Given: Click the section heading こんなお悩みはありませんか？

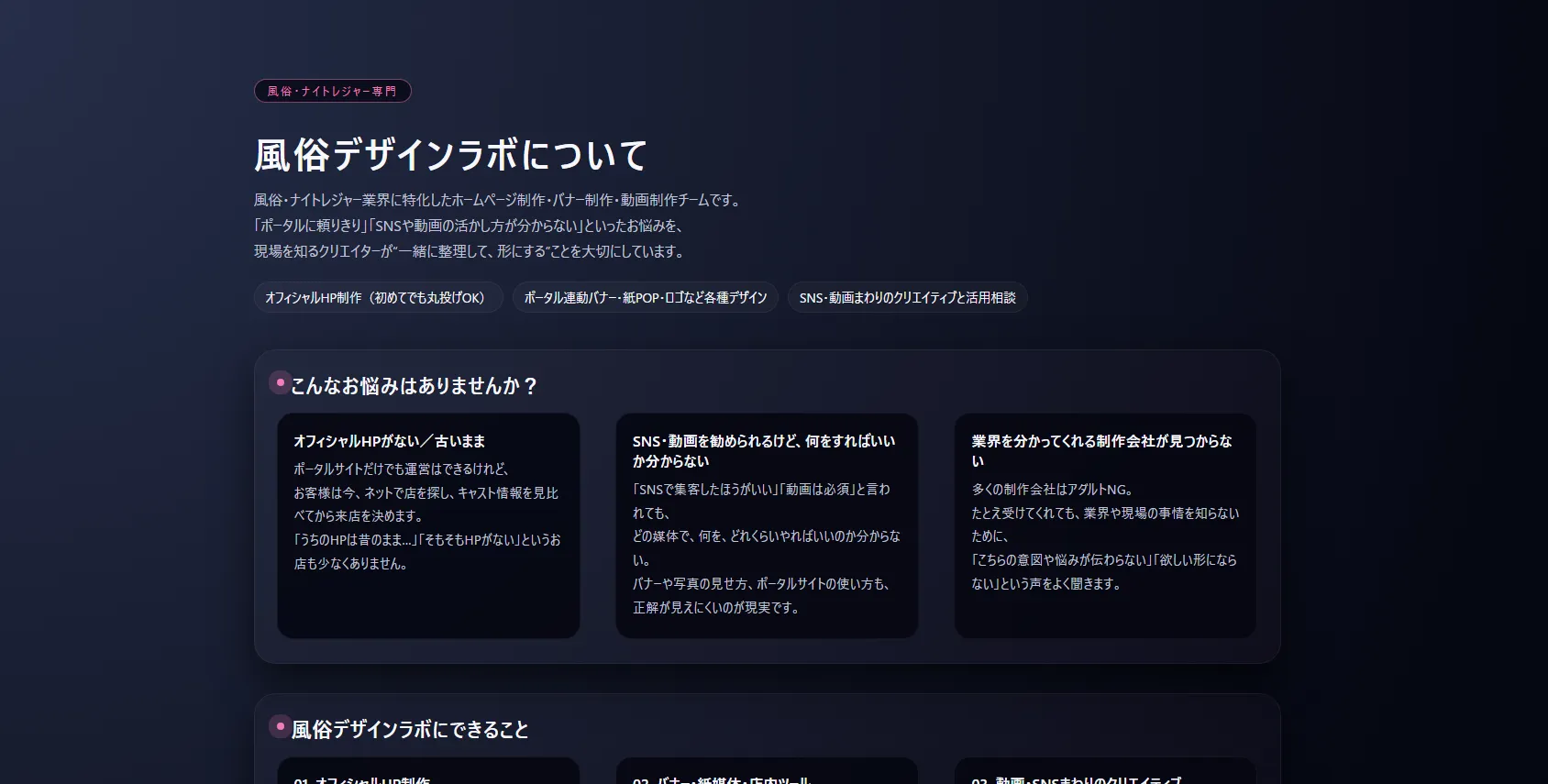Looking at the screenshot, I should 415,386.
